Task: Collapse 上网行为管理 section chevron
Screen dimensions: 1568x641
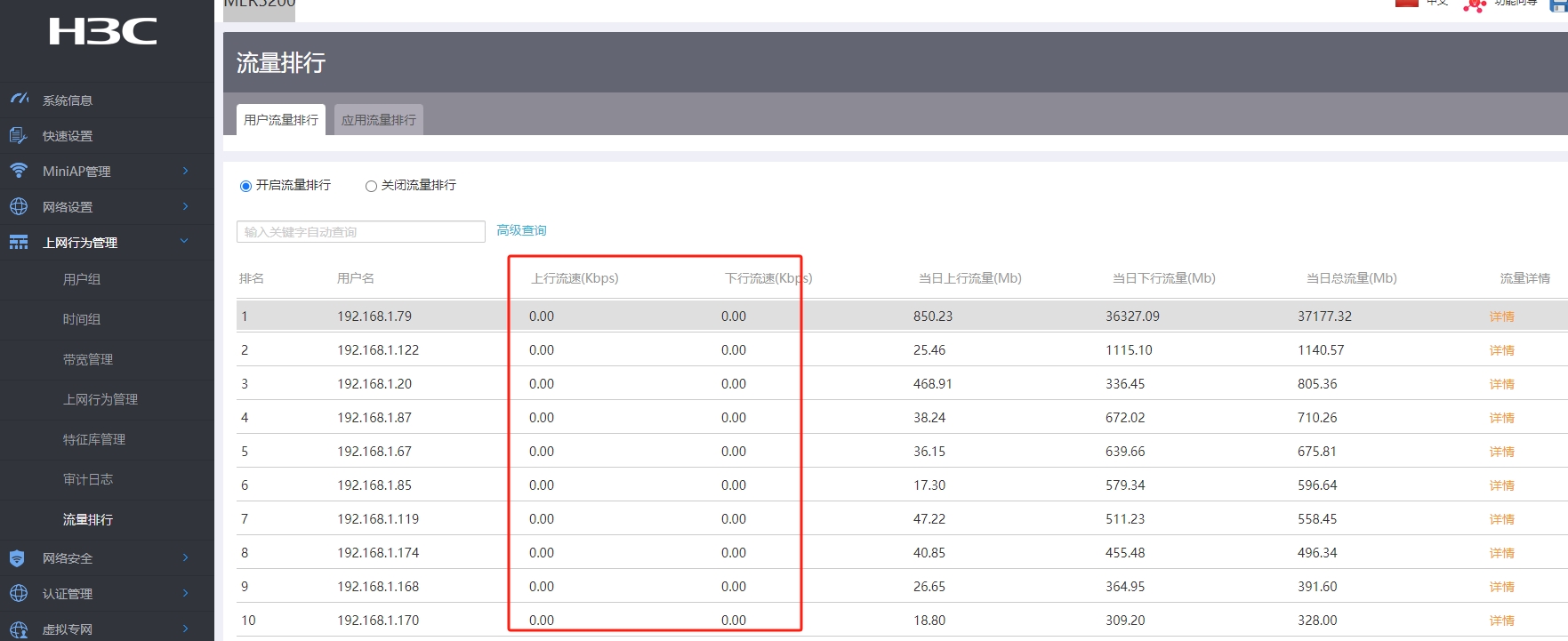Action: pyautogui.click(x=184, y=241)
